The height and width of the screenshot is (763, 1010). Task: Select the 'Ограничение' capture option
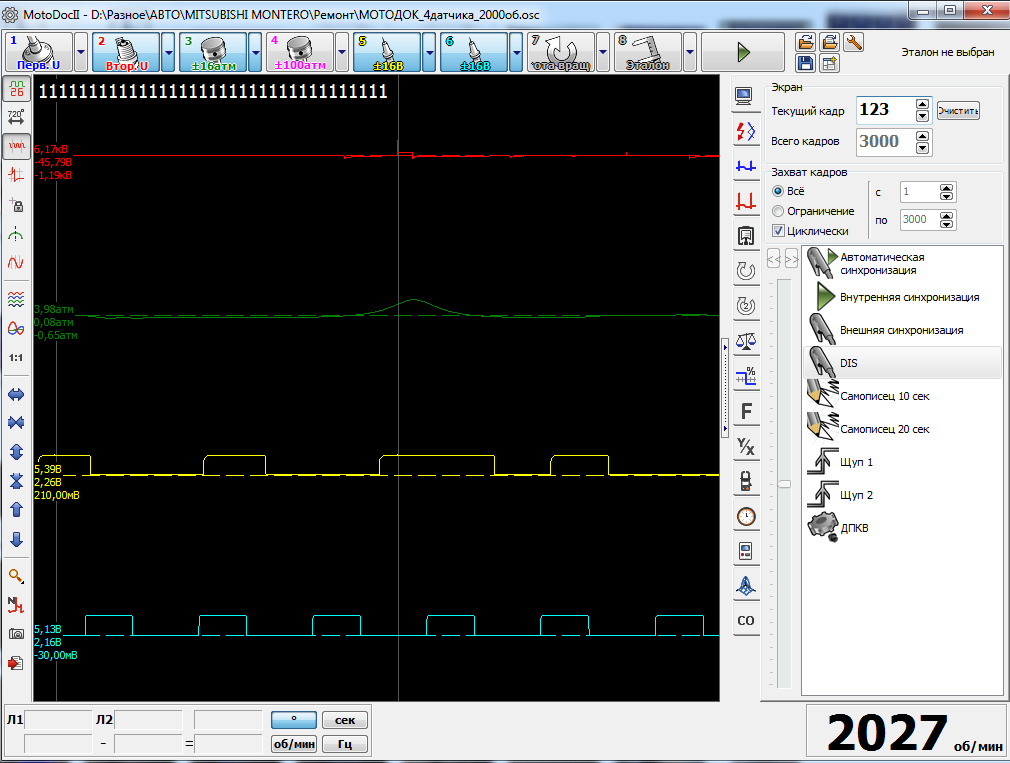click(778, 211)
